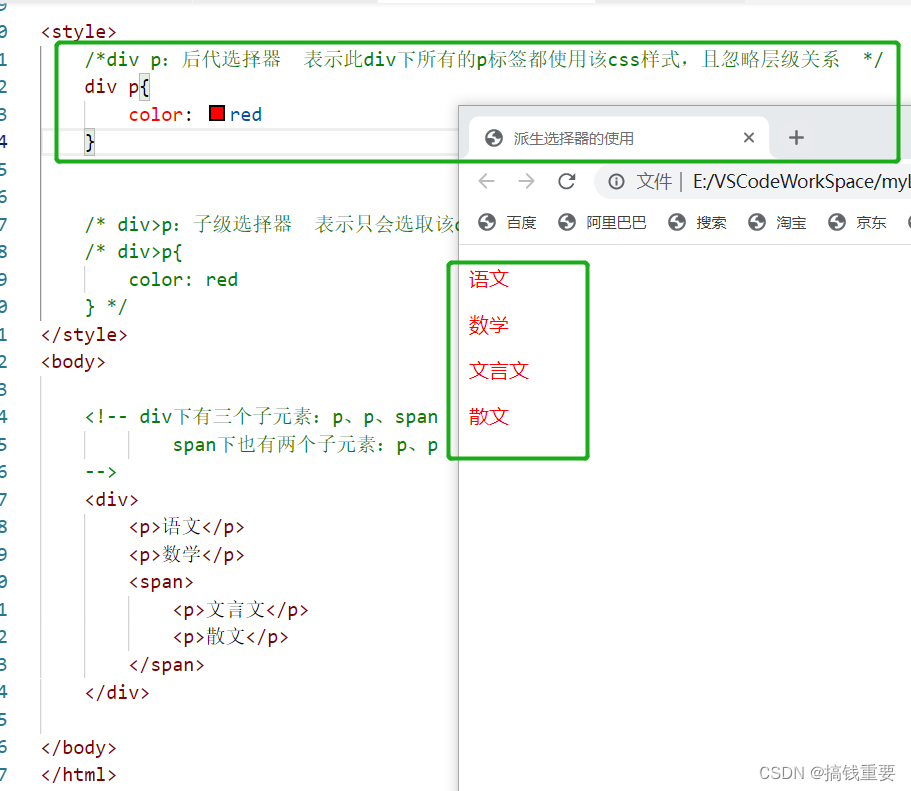The image size is (911, 791).
Task: Open the 搜索 bookmark
Action: (x=697, y=222)
